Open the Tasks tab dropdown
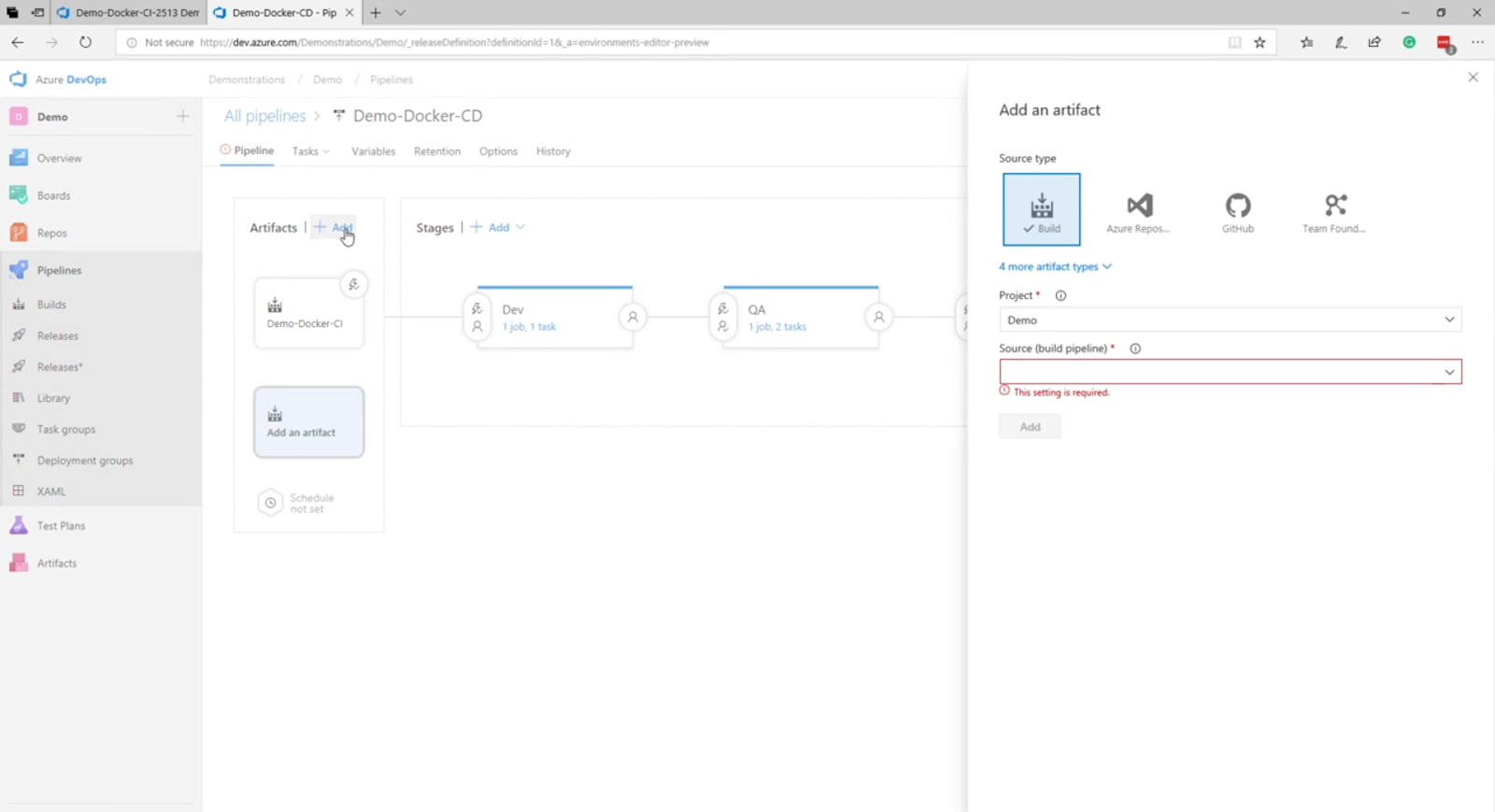1495x812 pixels. [310, 151]
